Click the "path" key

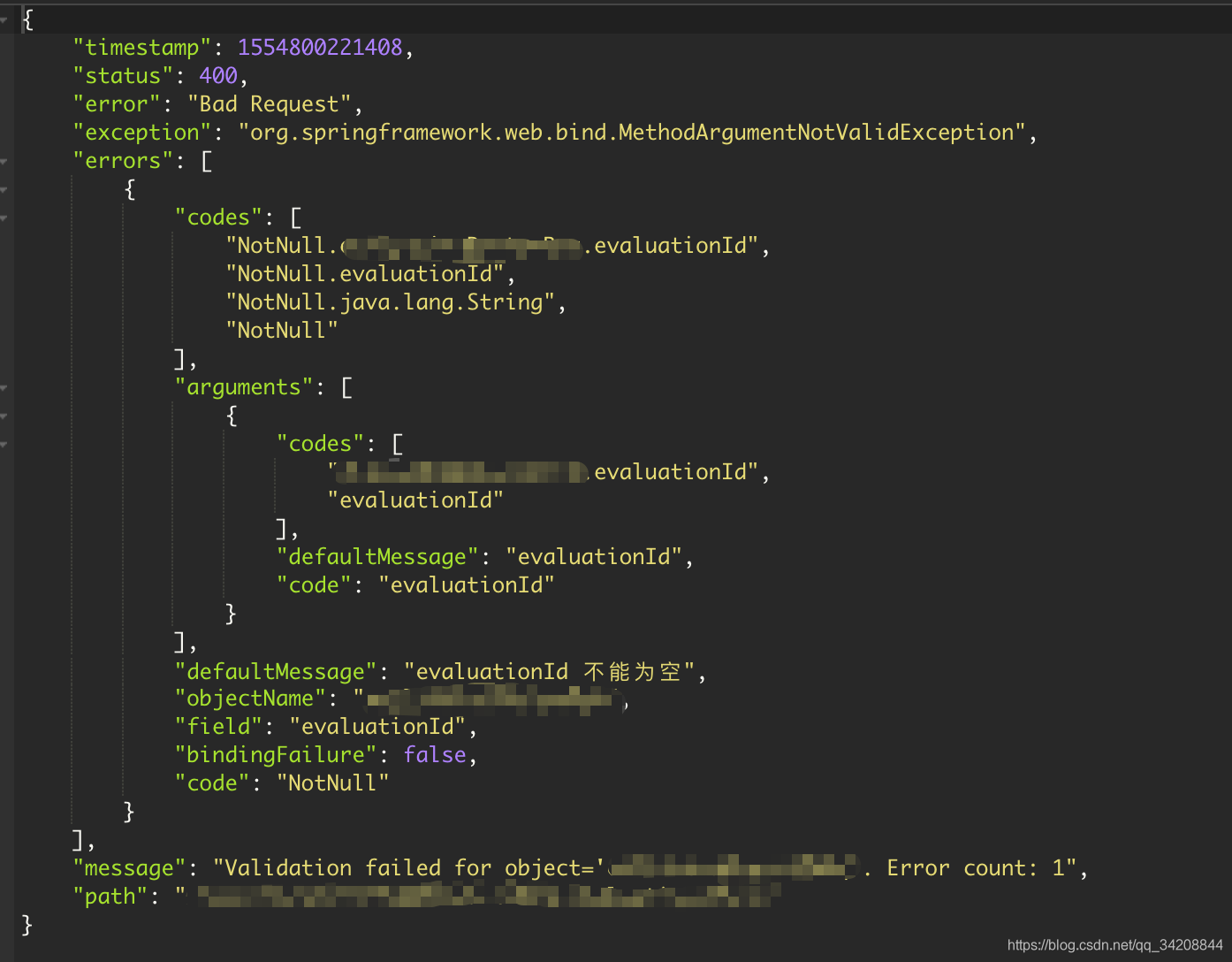point(110,897)
